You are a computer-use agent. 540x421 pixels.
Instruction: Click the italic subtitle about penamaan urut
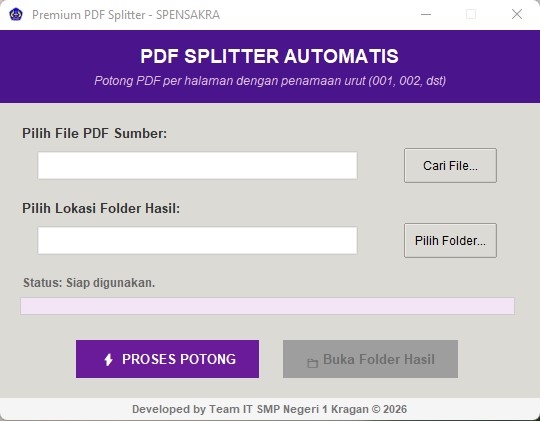tap(270, 81)
